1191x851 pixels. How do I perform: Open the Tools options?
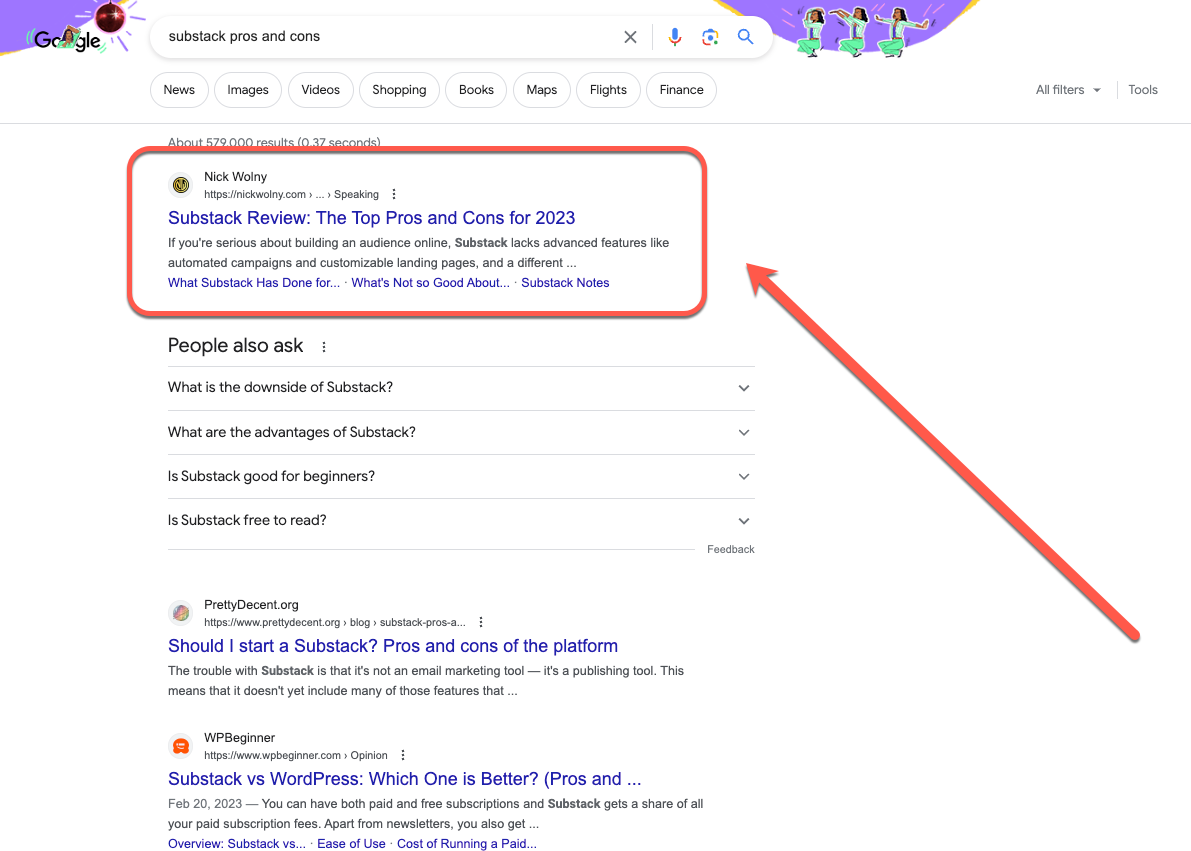point(1142,90)
